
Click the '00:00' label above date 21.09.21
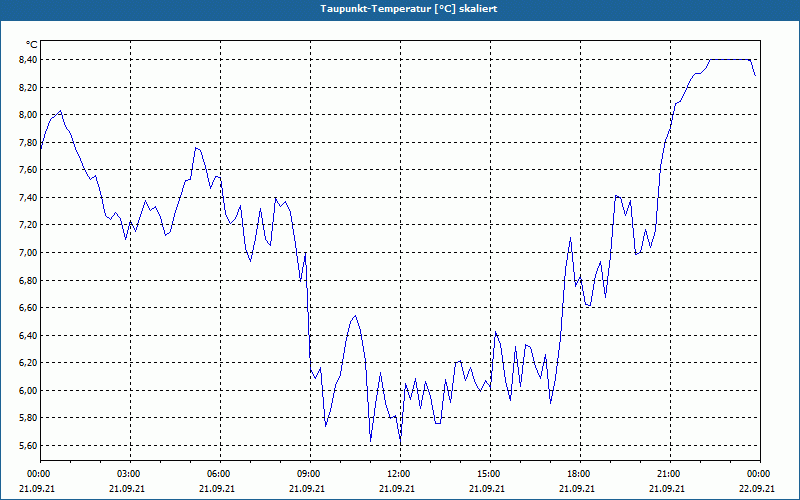click(38, 473)
